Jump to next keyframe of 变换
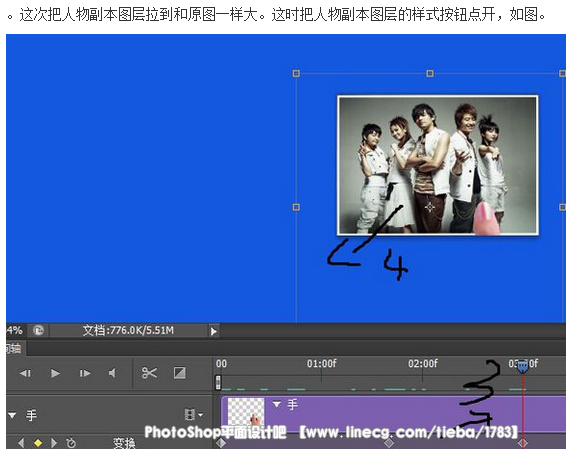The image size is (568, 449). pos(54,442)
